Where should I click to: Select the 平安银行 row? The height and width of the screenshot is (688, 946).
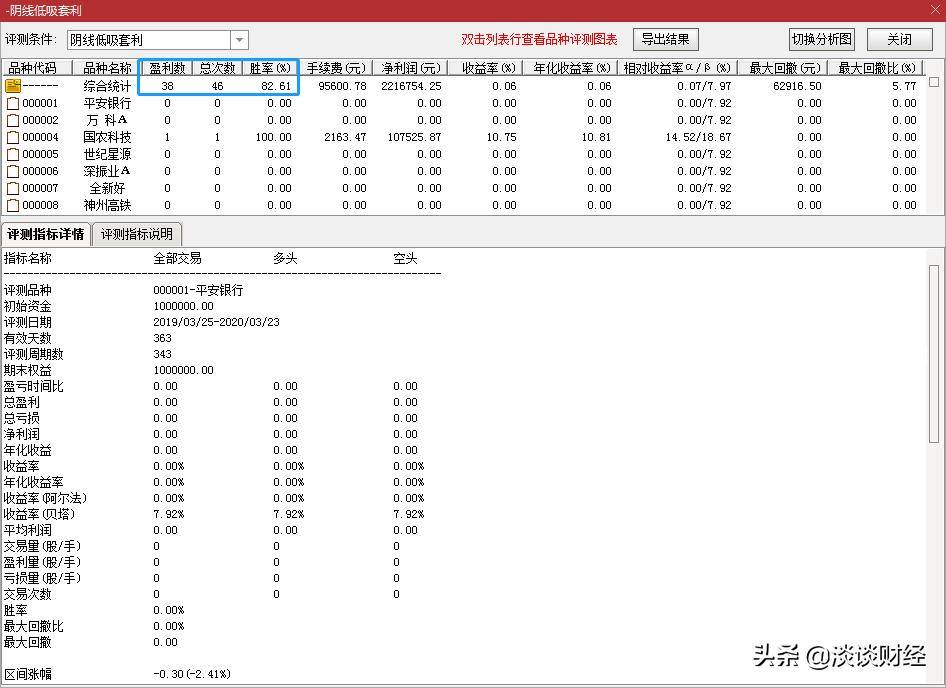point(463,103)
